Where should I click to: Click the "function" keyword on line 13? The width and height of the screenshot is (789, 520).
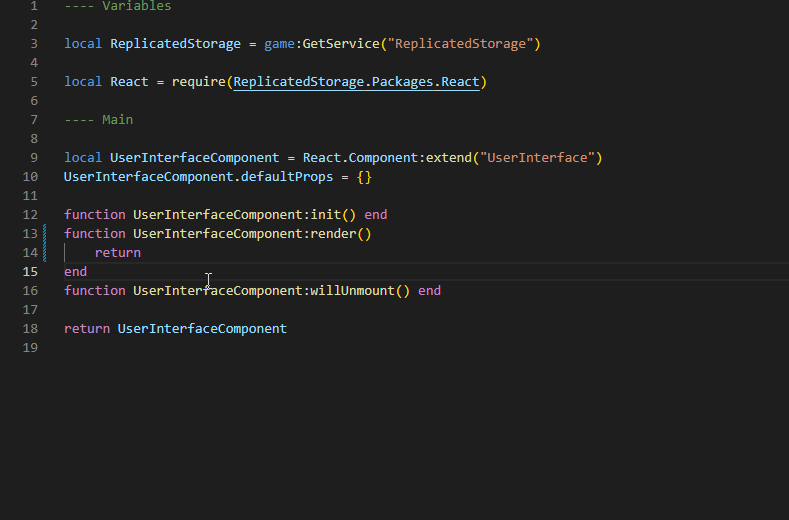coord(95,234)
